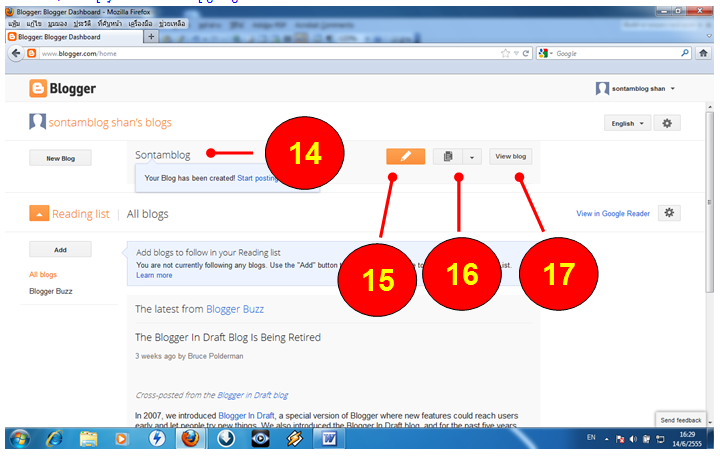This screenshot has height=456, width=720.
Task: Click the Blogger logo icon
Action: point(38,88)
